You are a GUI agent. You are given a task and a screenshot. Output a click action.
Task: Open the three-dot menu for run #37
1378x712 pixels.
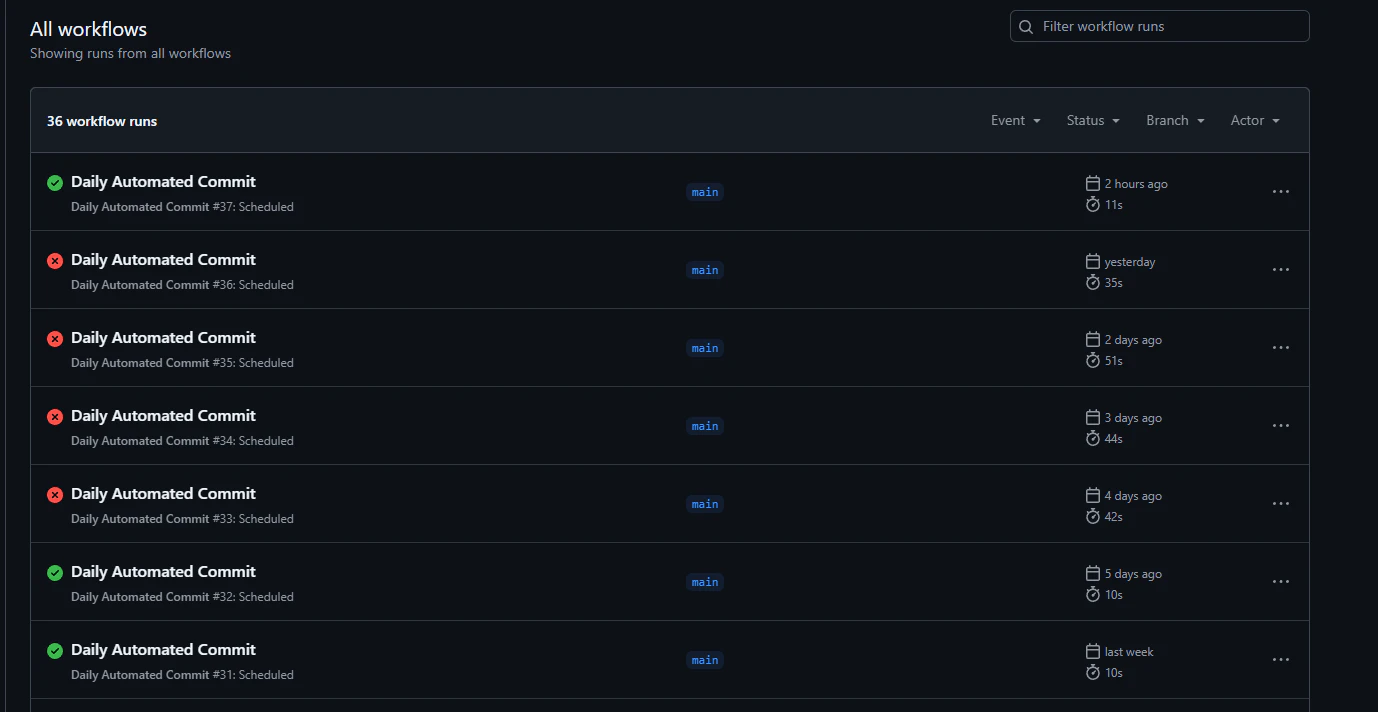1281,192
